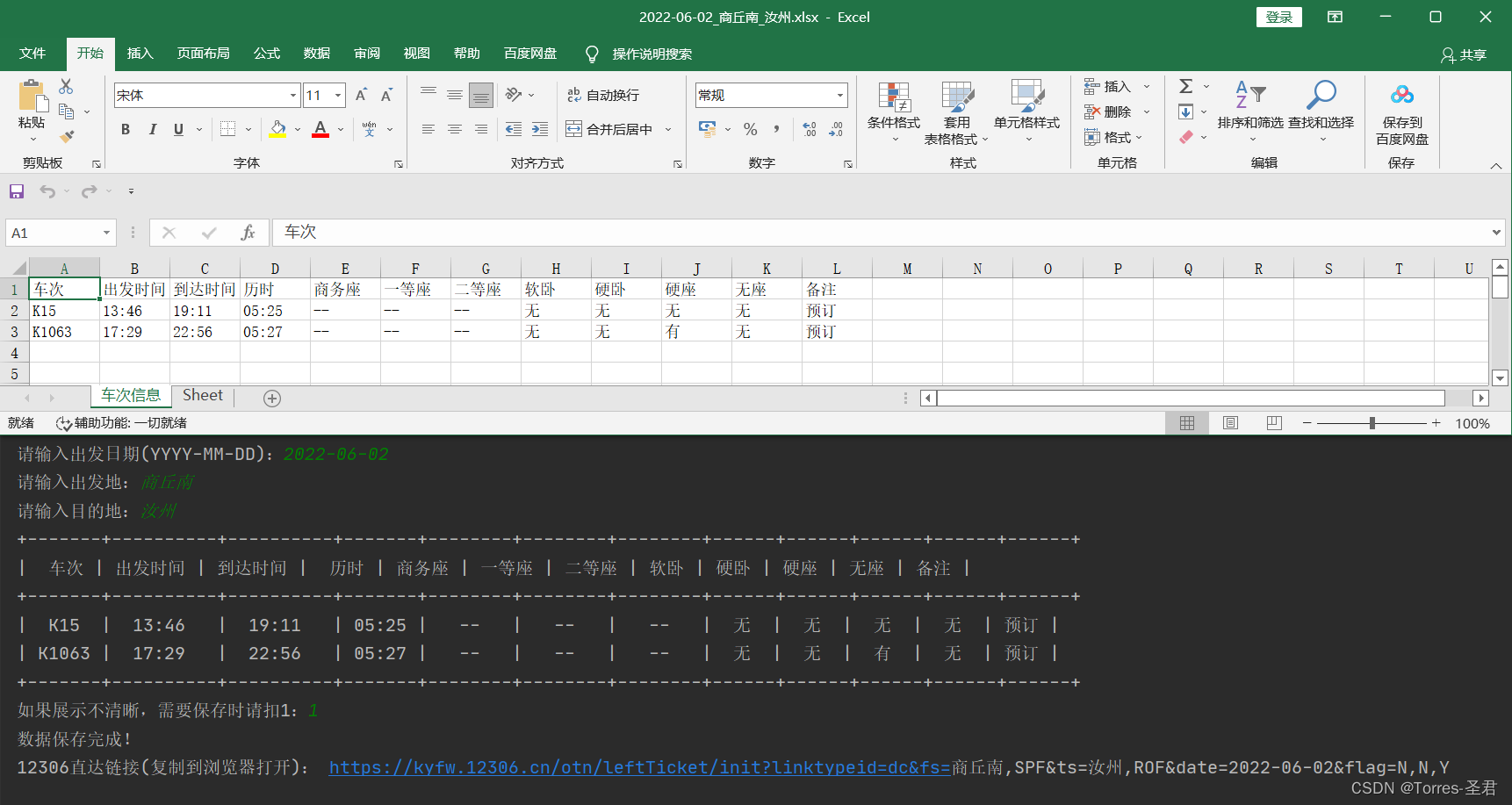Open the 文件 (File) menu
This screenshot has height=805, width=1512.
(32, 54)
